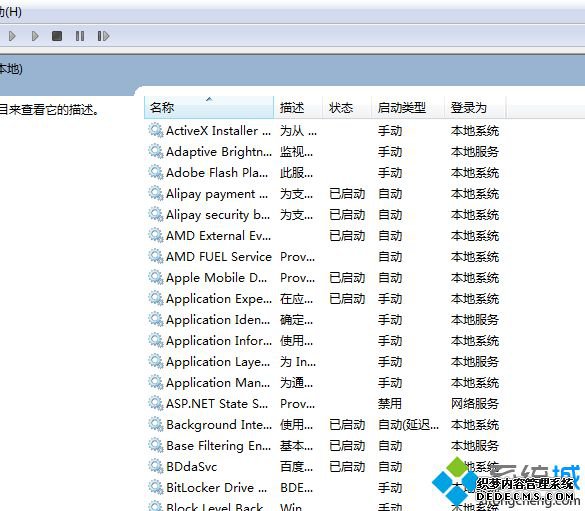Click gear icon of AMD External Events
Image resolution: width=585 pixels, height=511 pixels.
pyautogui.click(x=156, y=235)
